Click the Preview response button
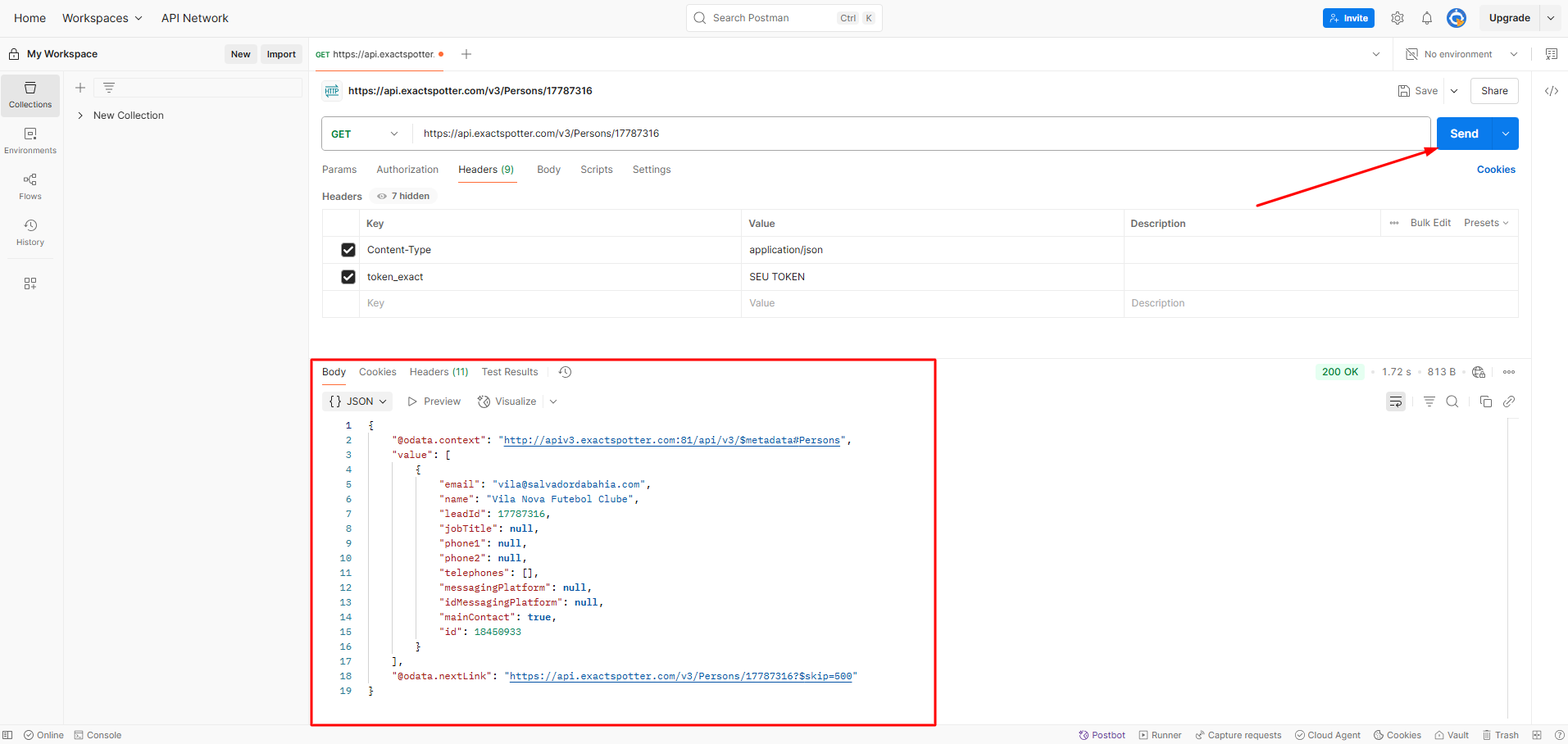The width and height of the screenshot is (1568, 744). click(x=434, y=401)
